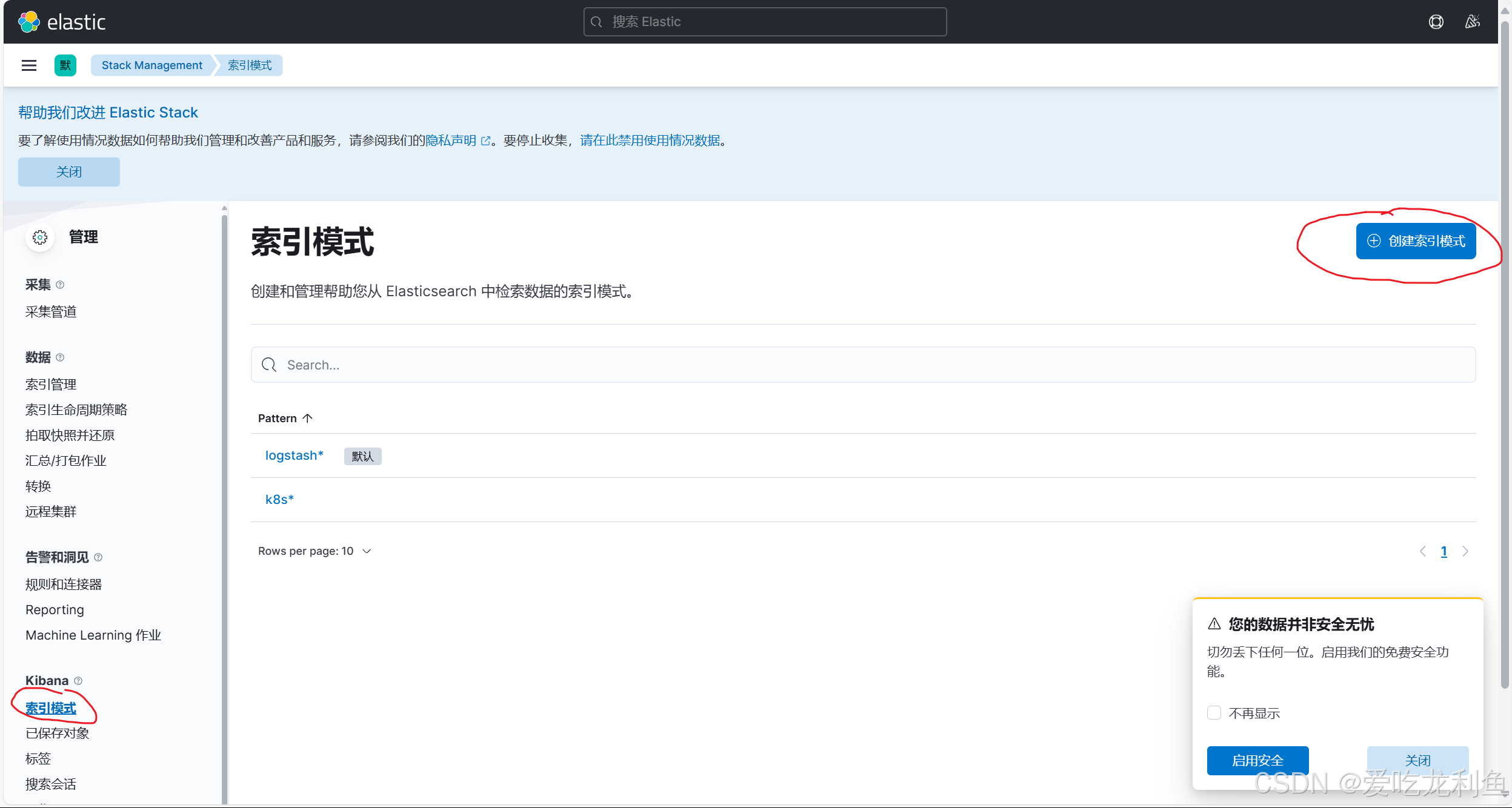Open 拍取快照并还原 in sidebar
This screenshot has width=1512, height=808.
(x=70, y=435)
